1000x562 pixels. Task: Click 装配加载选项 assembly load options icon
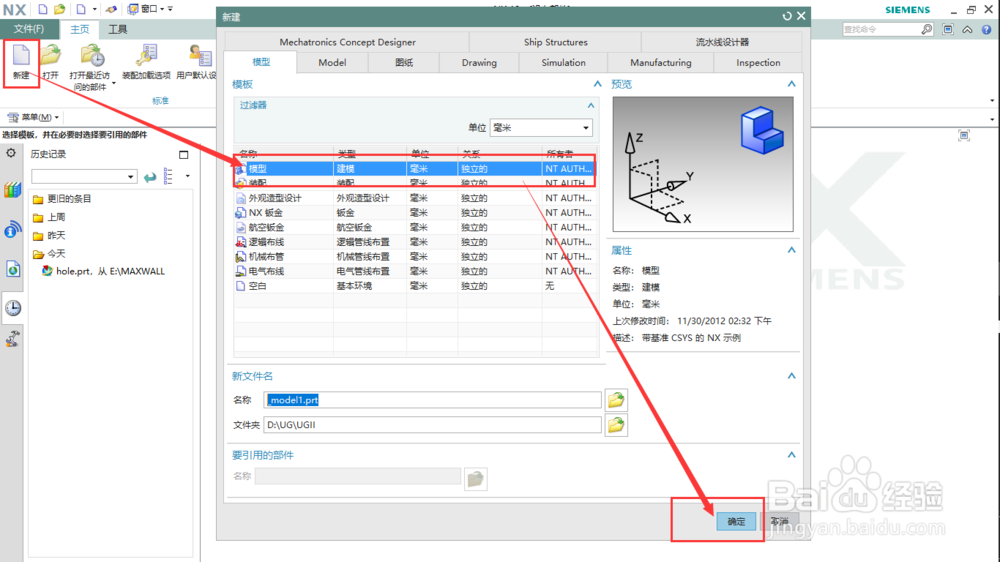pos(146,56)
